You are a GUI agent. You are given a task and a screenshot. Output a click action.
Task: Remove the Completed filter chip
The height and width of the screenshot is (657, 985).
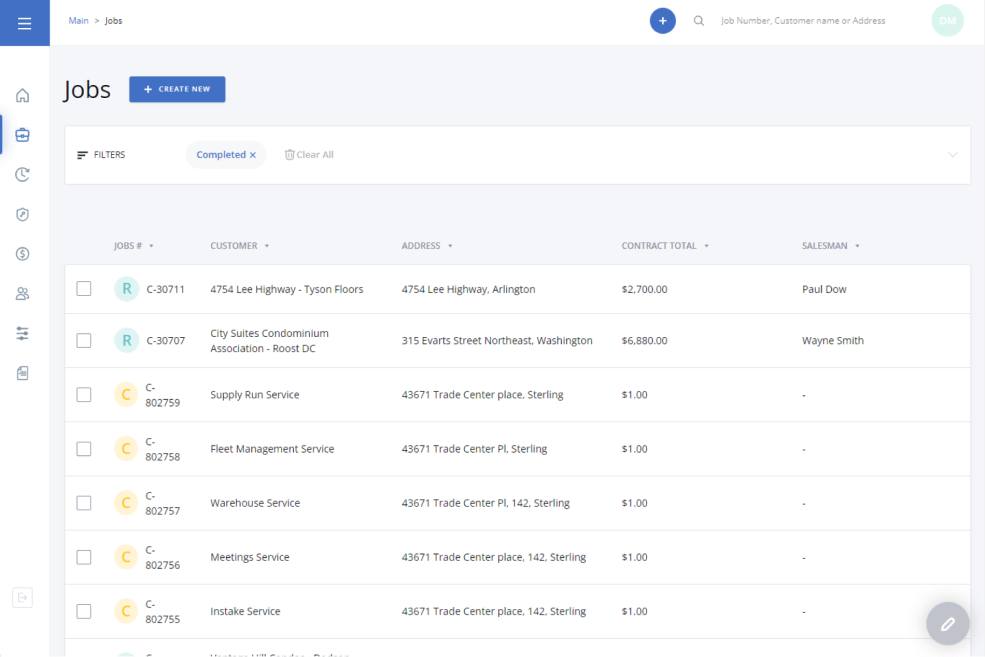(x=253, y=155)
